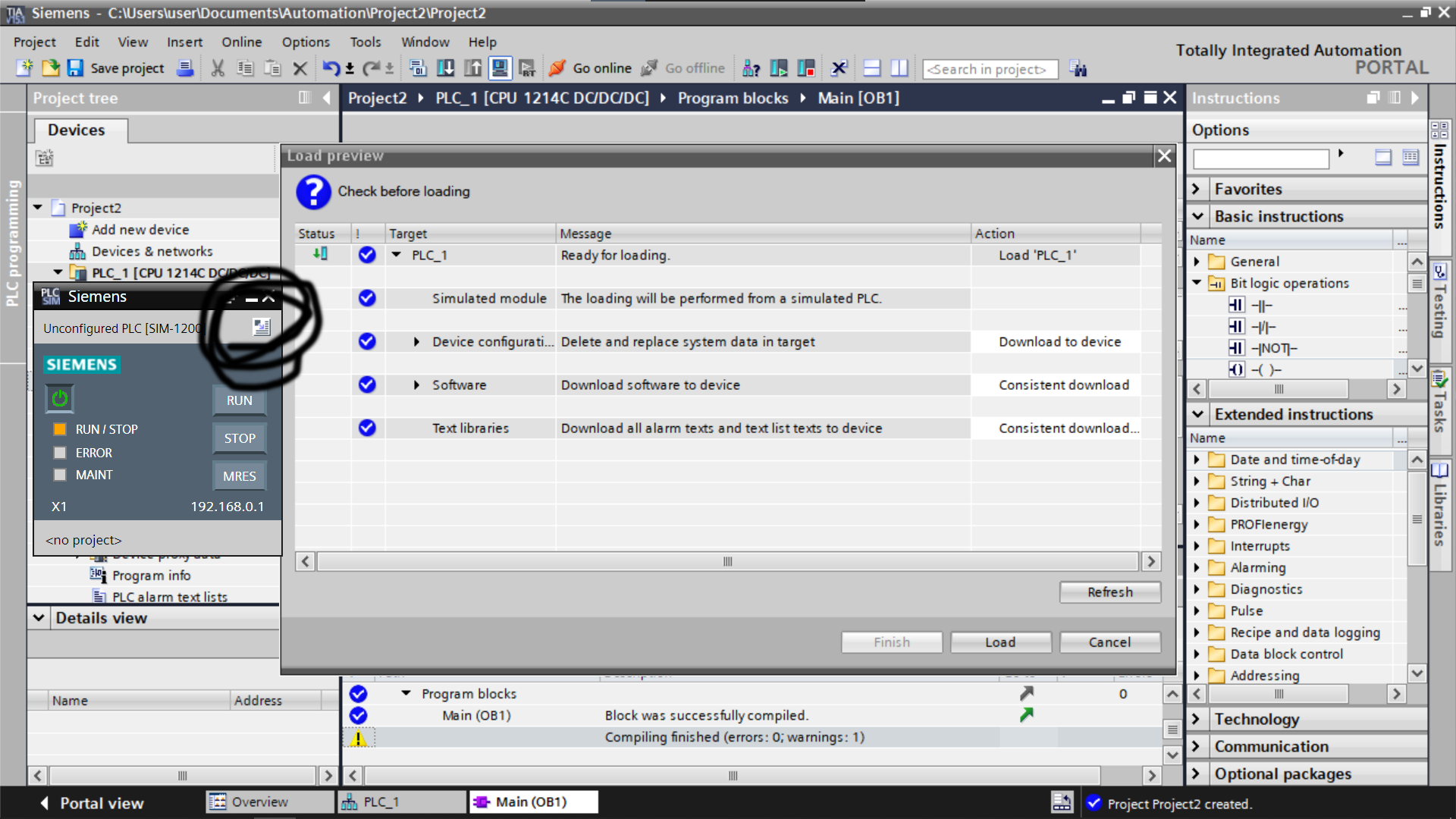This screenshot has width=1456, height=819.
Task: Click PLCSIM switch to project view icon
Action: [x=262, y=327]
